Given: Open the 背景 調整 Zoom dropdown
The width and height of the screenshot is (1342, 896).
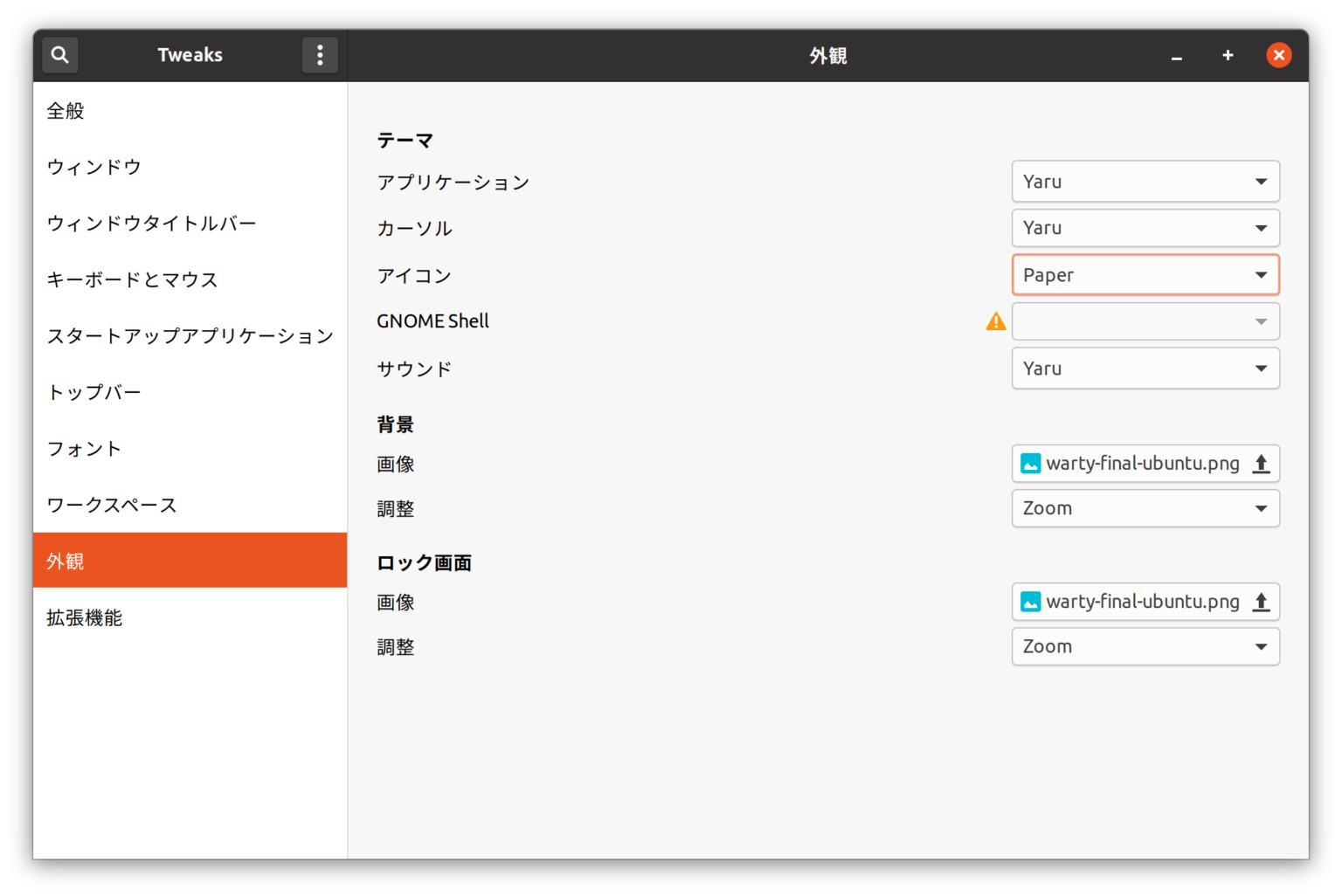Looking at the screenshot, I should click(1145, 508).
